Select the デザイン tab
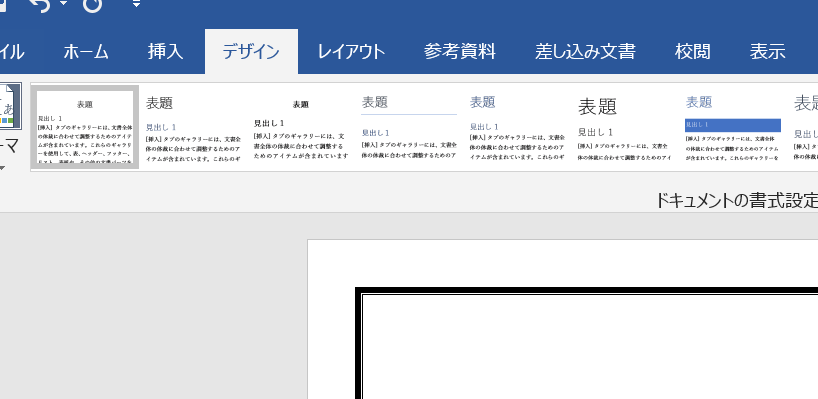The height and width of the screenshot is (399, 818). (x=251, y=52)
